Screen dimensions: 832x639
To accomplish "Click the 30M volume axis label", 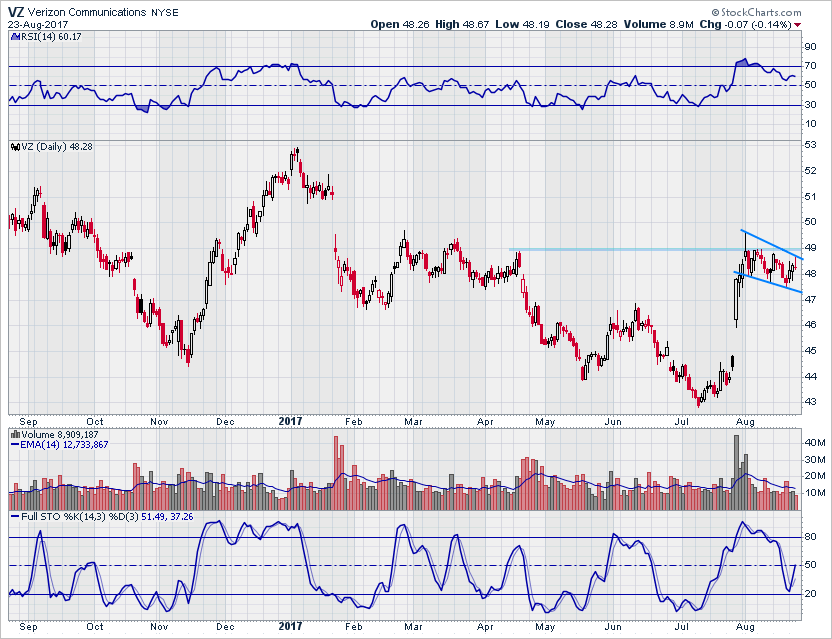I will 814,460.
